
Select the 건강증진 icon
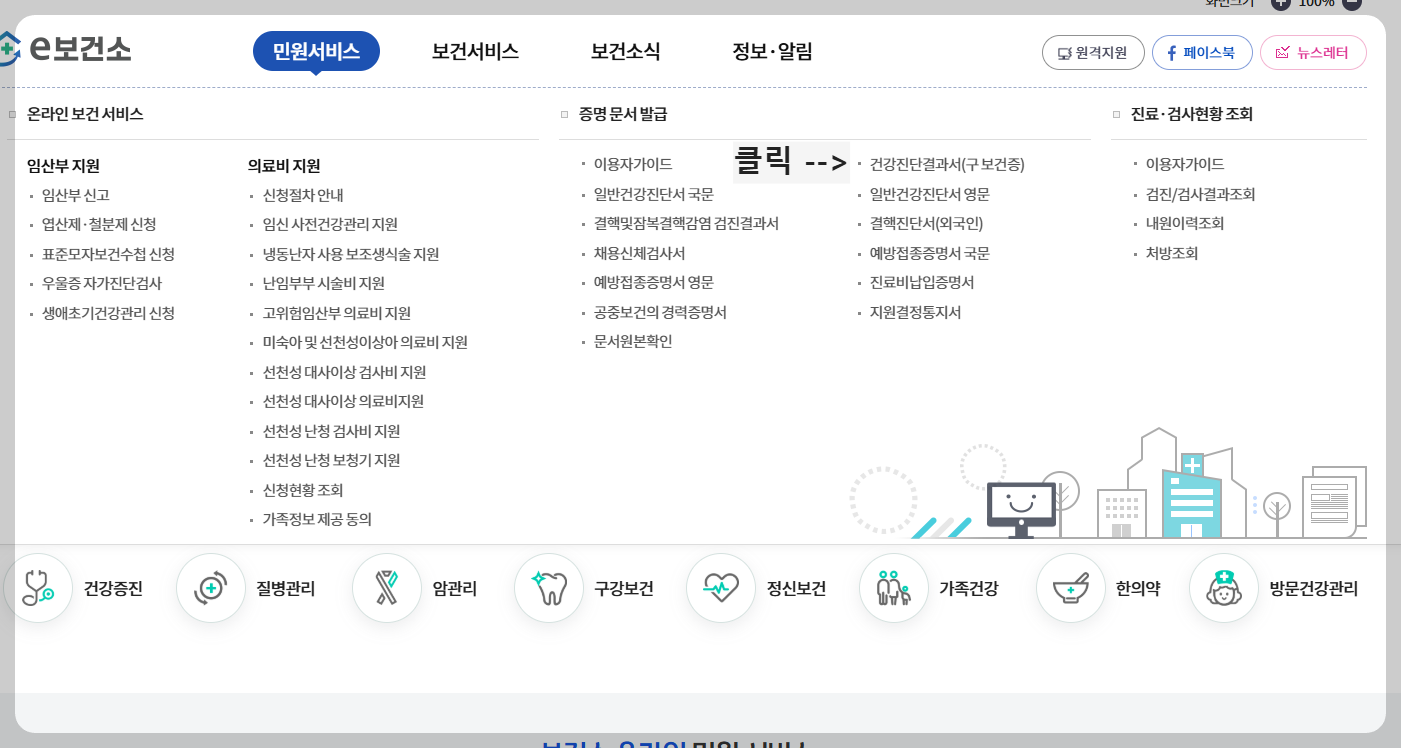[78, 589]
